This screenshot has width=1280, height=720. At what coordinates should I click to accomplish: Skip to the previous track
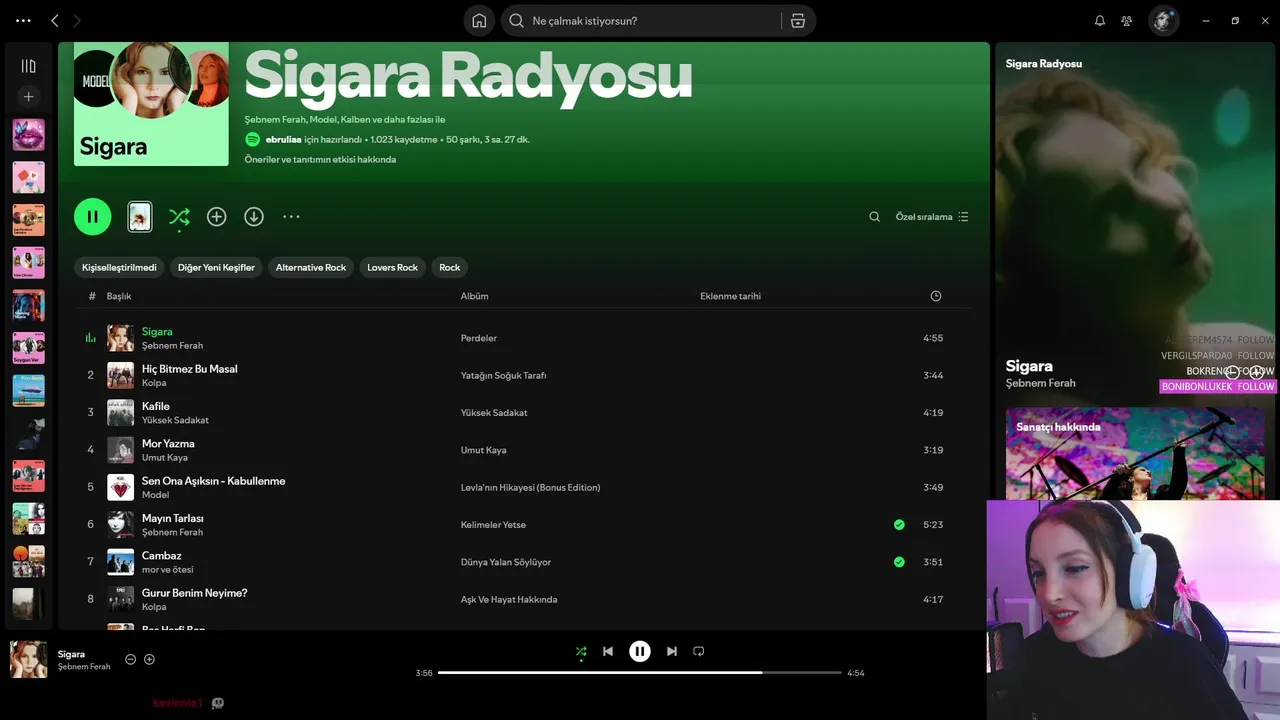pos(608,651)
